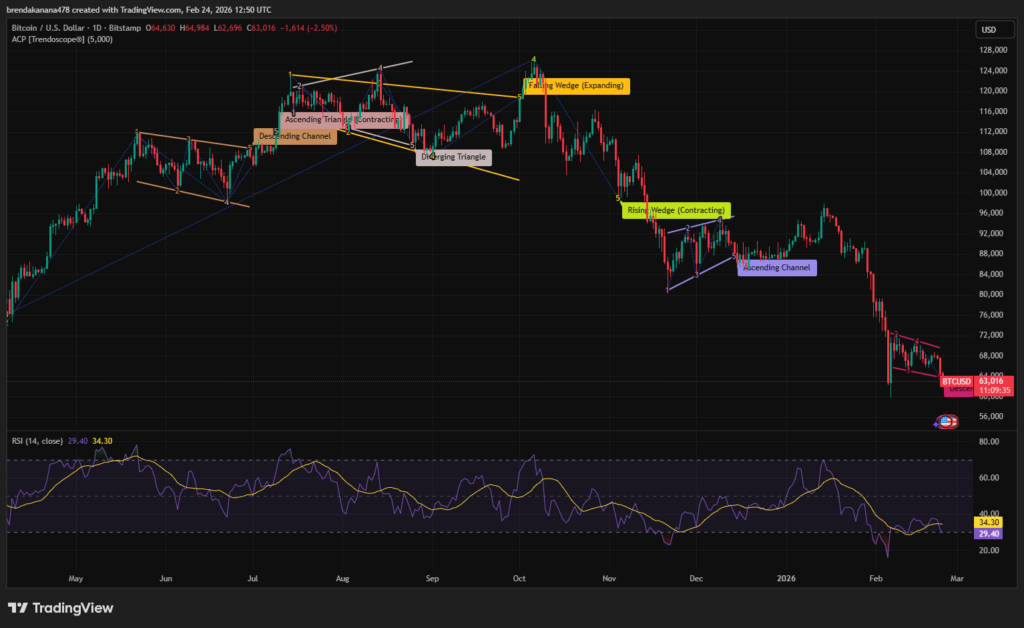The height and width of the screenshot is (628, 1024).
Task: Click the 112,000 price axis label
Action: pyautogui.click(x=993, y=131)
